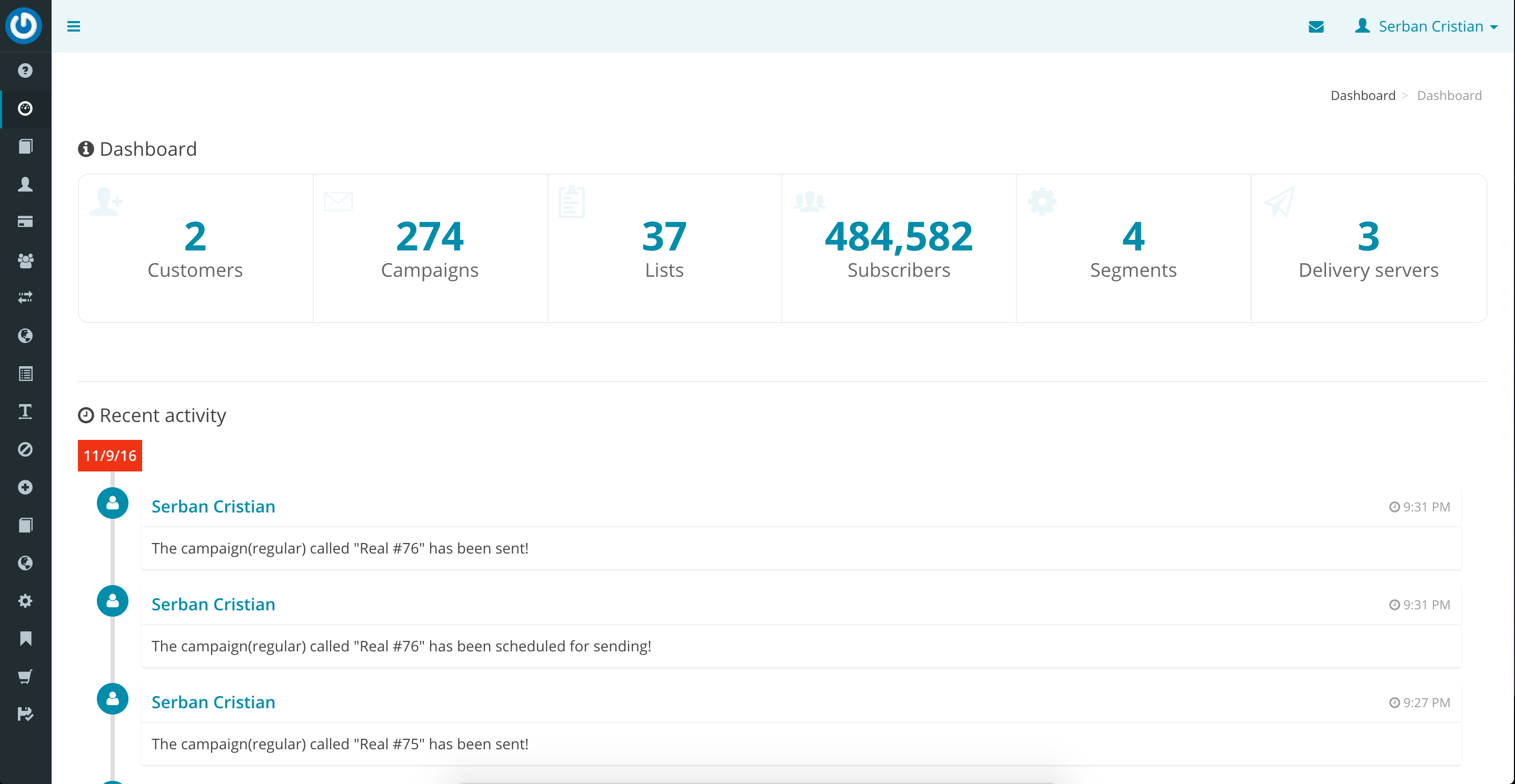
Task: Open the Dashboard from the sidebar
Action: pyautogui.click(x=25, y=109)
